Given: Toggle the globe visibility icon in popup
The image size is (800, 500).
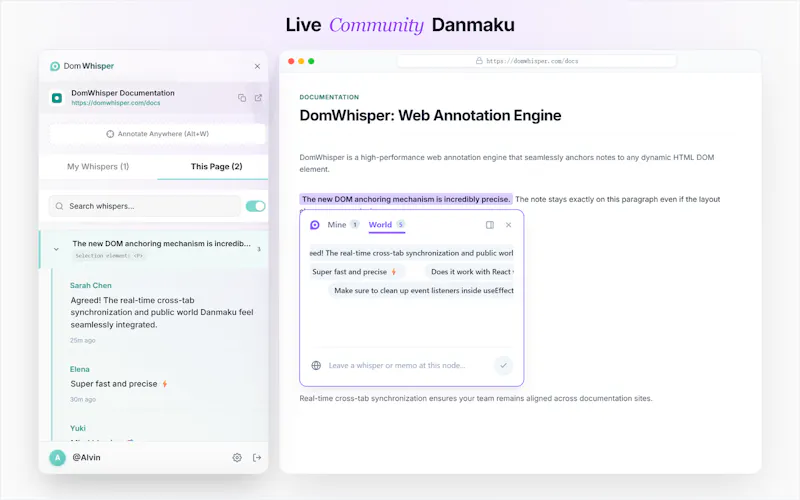Looking at the screenshot, I should click(x=316, y=365).
